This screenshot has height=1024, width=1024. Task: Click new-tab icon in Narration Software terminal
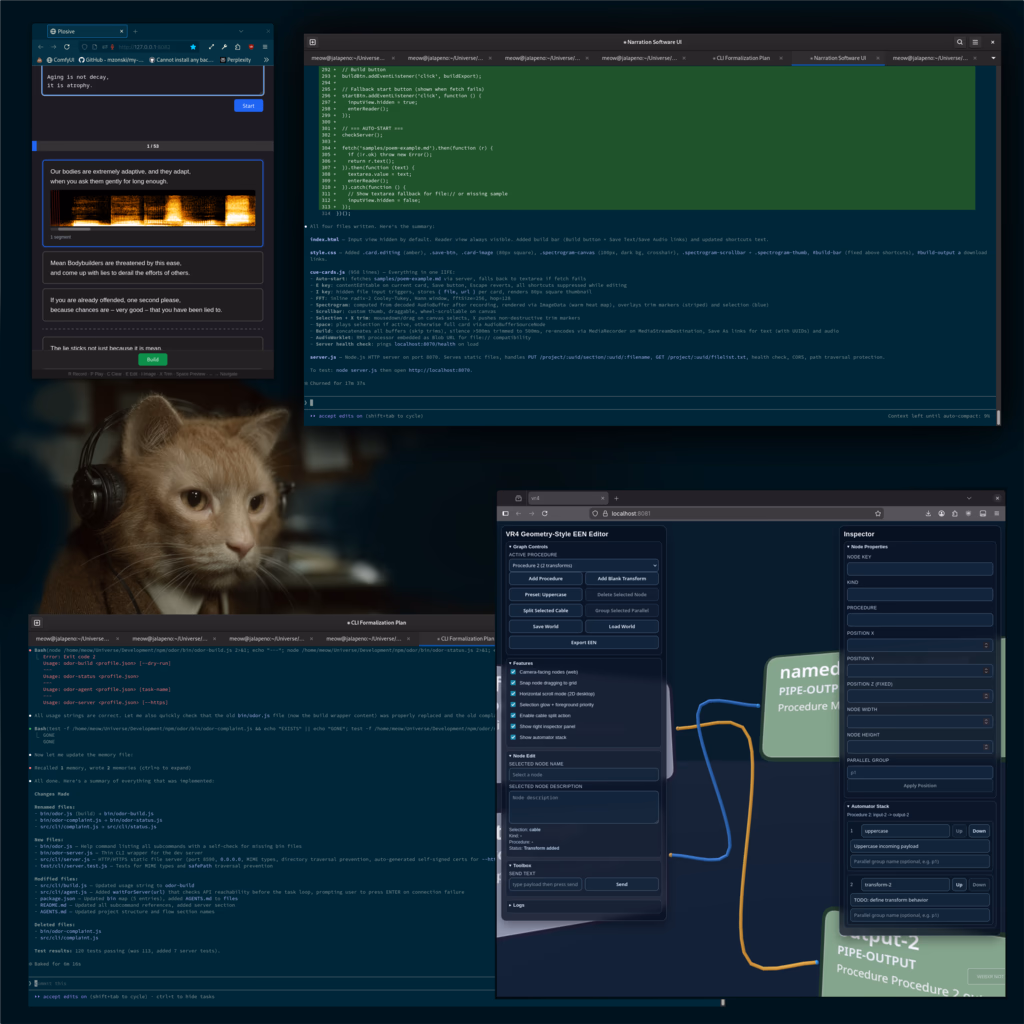(313, 42)
